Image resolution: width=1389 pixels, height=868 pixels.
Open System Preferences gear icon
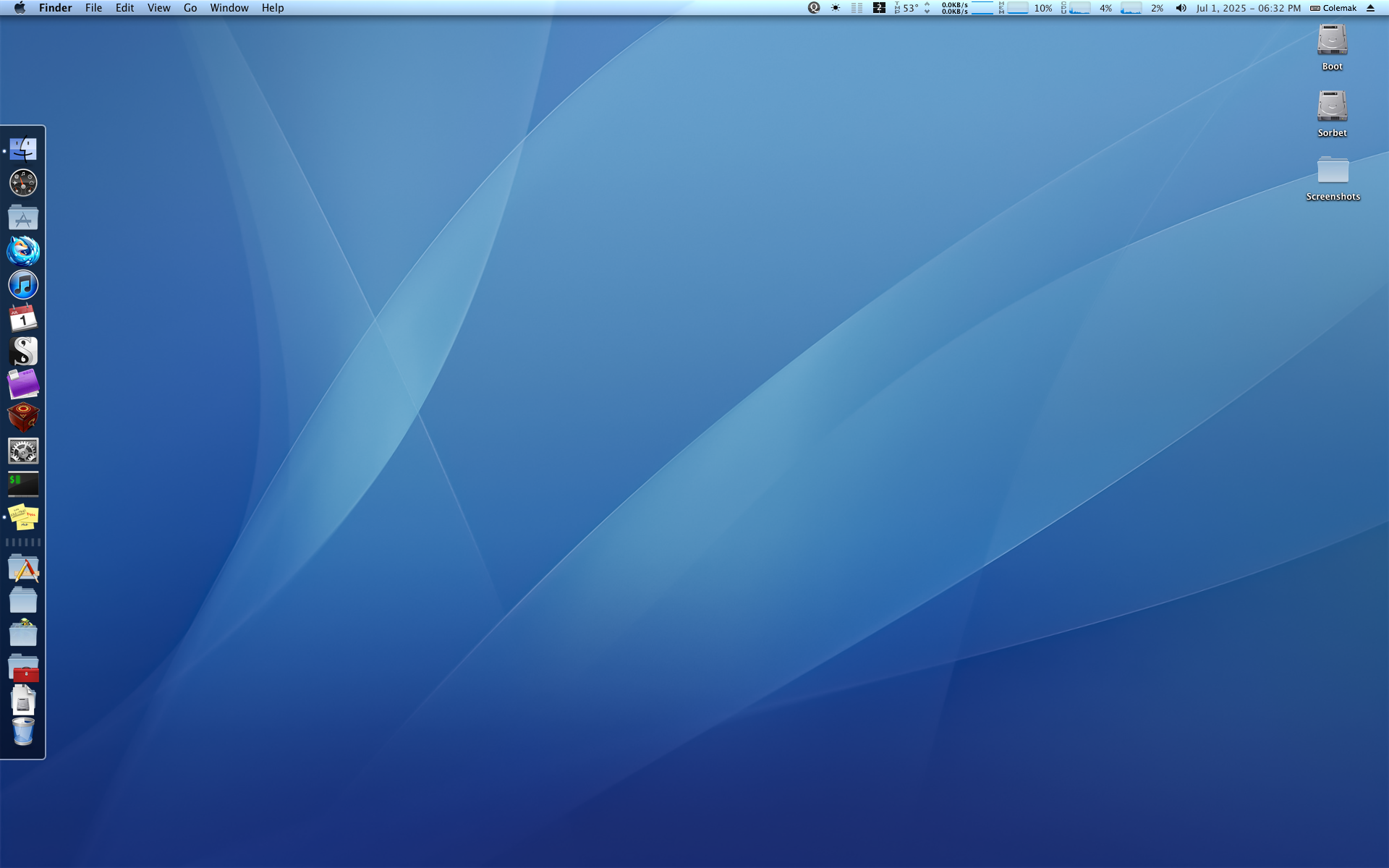[23, 451]
